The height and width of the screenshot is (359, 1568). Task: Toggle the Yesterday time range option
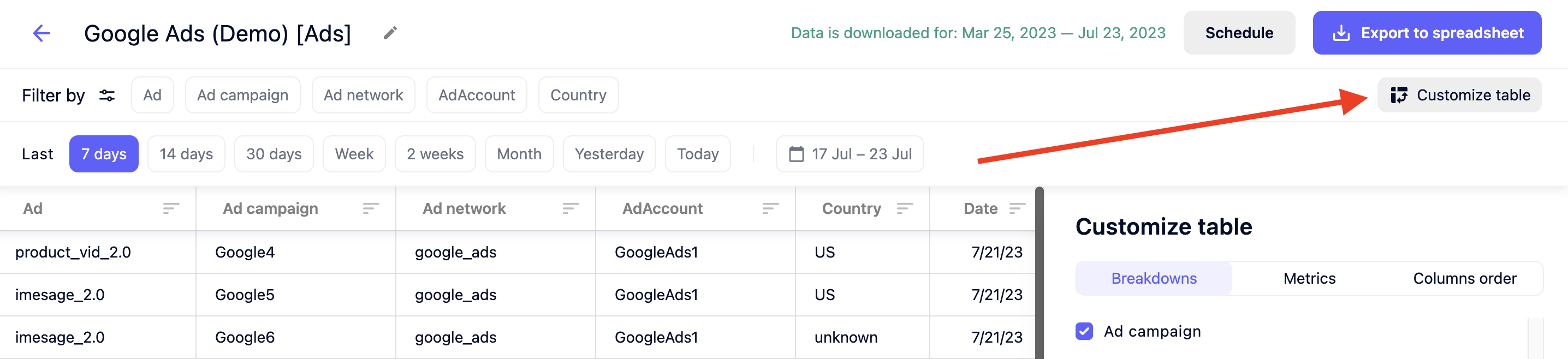pos(609,154)
